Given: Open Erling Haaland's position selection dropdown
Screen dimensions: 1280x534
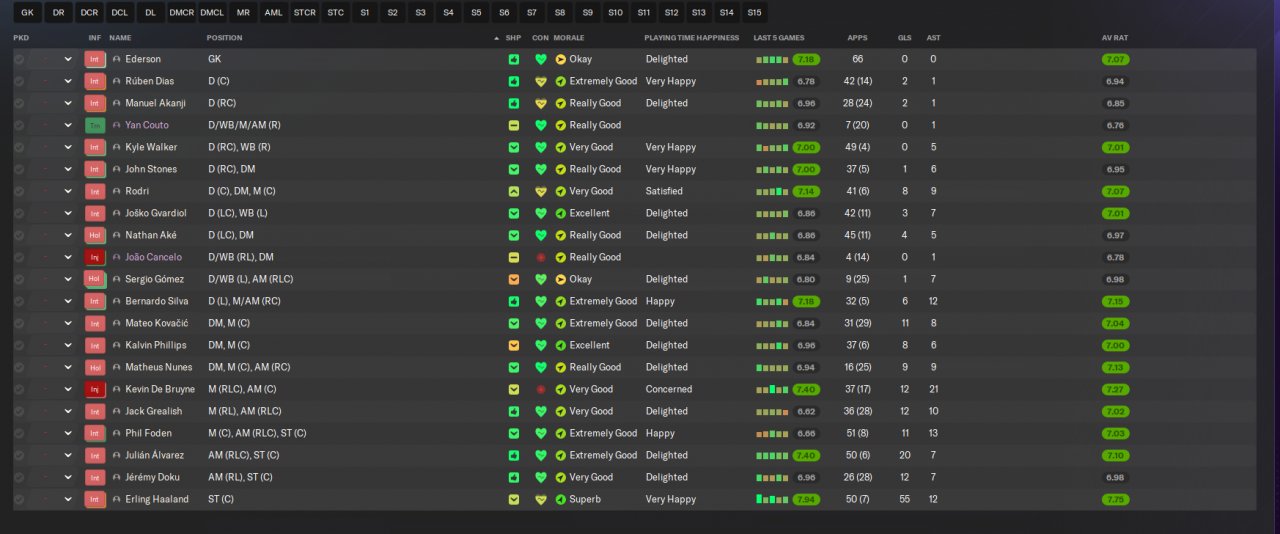Looking at the screenshot, I should pos(68,499).
